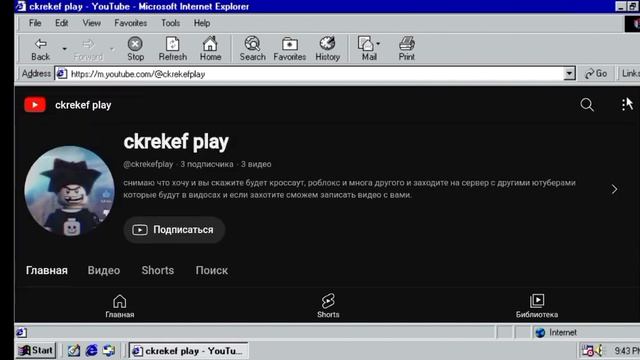
Task: Open the Favorites menu in menu bar
Action: click(x=130, y=23)
